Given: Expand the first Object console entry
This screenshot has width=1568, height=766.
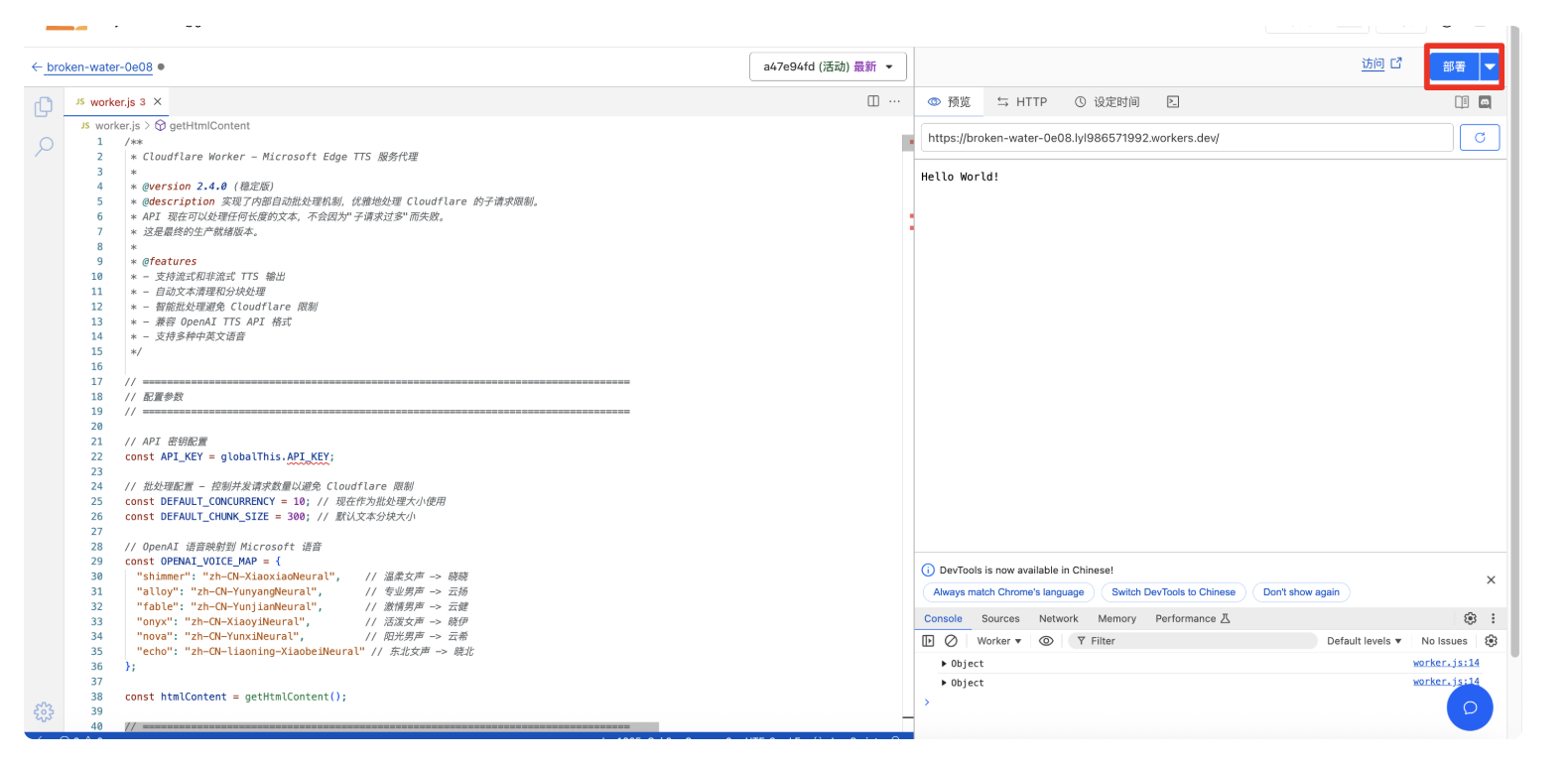Looking at the screenshot, I should [944, 664].
